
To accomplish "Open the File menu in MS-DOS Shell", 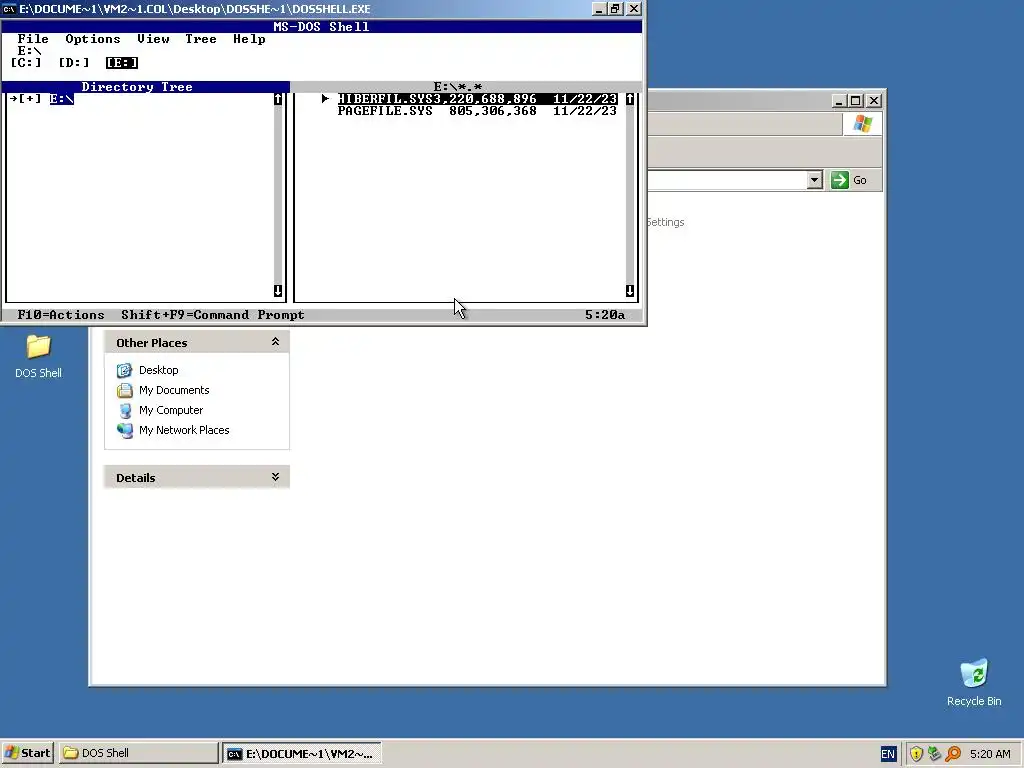I will [33, 39].
